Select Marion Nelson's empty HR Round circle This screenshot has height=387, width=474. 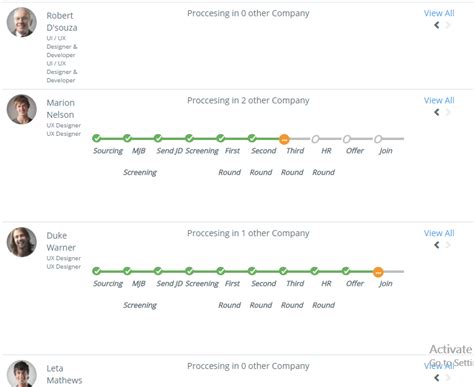pyautogui.click(x=315, y=139)
